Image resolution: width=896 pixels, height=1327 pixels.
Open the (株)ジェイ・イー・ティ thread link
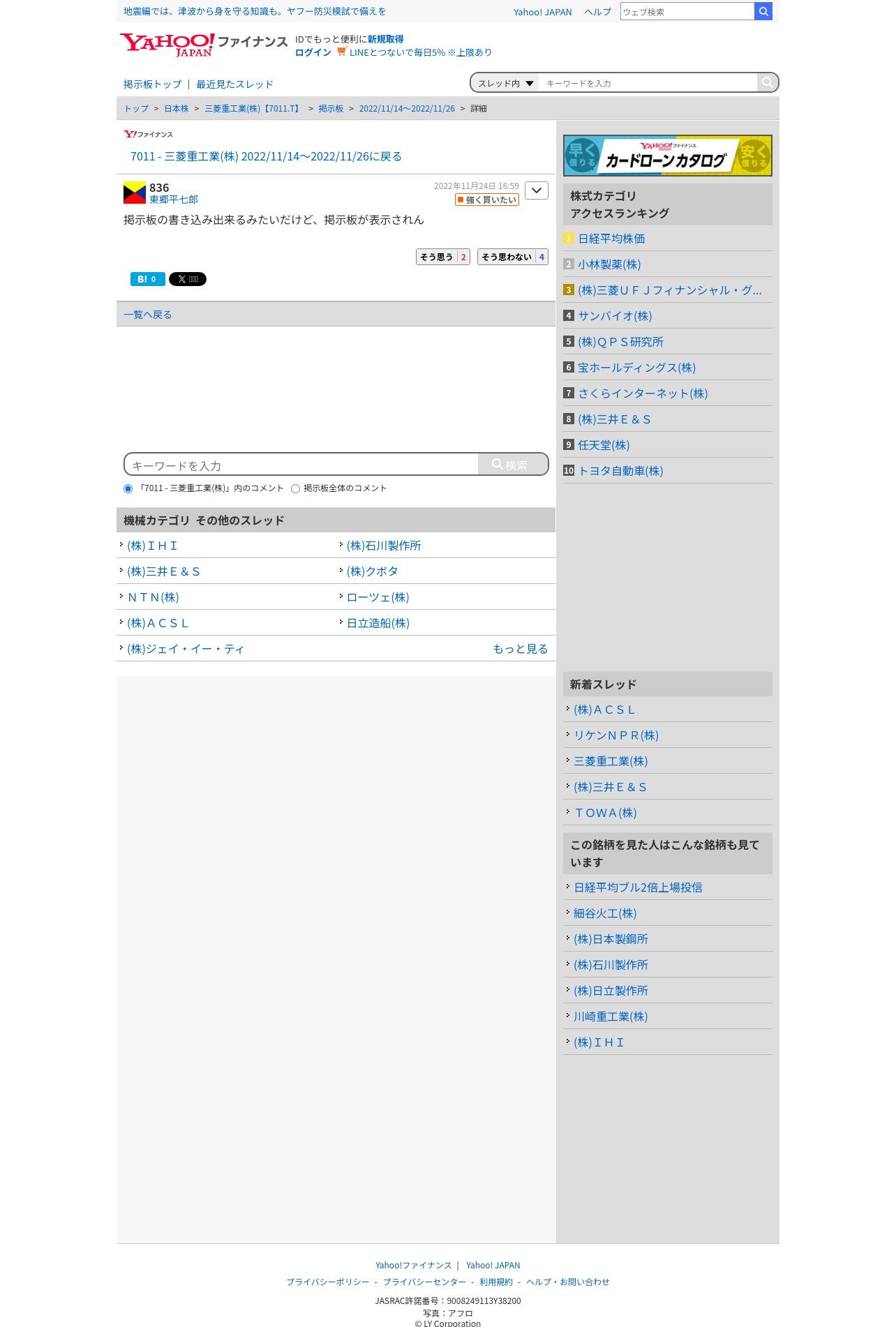tap(186, 649)
